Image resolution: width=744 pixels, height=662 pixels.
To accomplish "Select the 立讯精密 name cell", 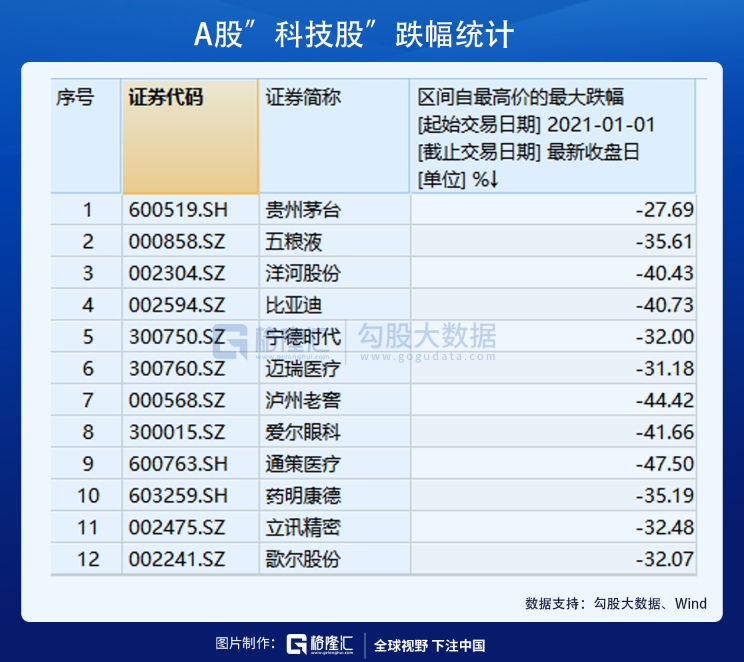I will (335, 528).
